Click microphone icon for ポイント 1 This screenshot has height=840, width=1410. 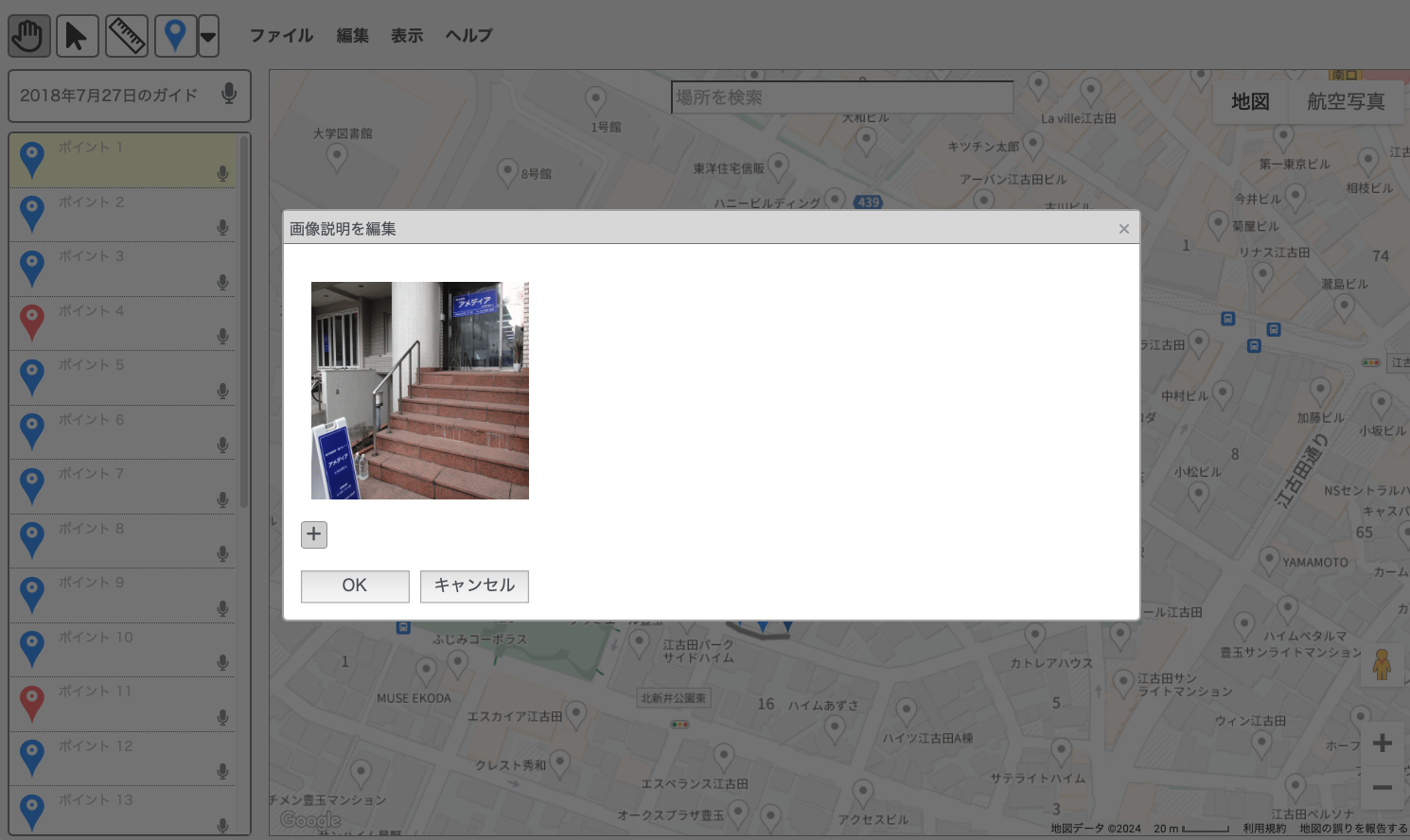[222, 174]
